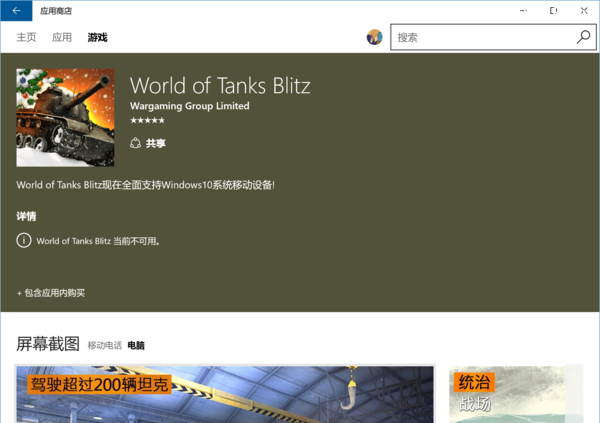Click the search magnifier icon
The image size is (600, 423).
(x=583, y=37)
